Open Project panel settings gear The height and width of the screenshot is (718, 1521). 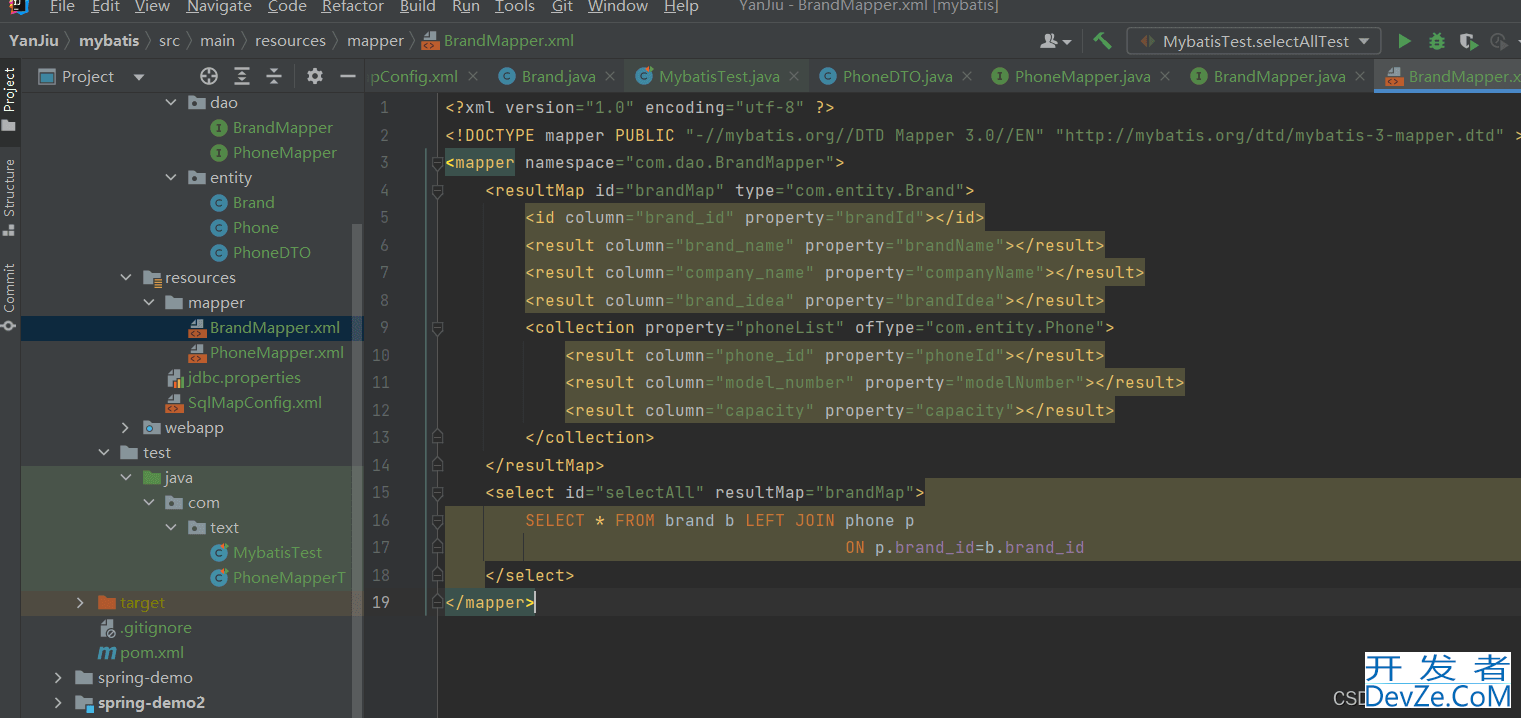(x=314, y=76)
